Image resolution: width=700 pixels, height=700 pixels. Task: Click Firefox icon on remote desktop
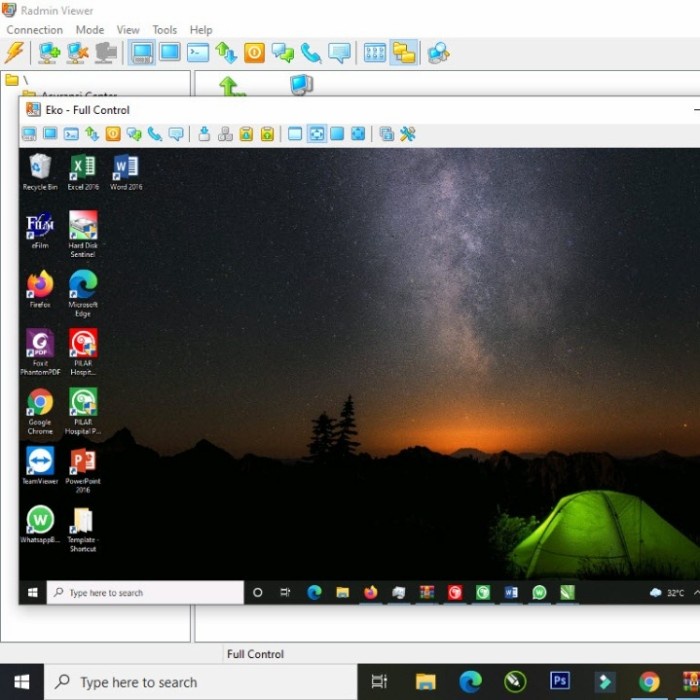click(40, 287)
